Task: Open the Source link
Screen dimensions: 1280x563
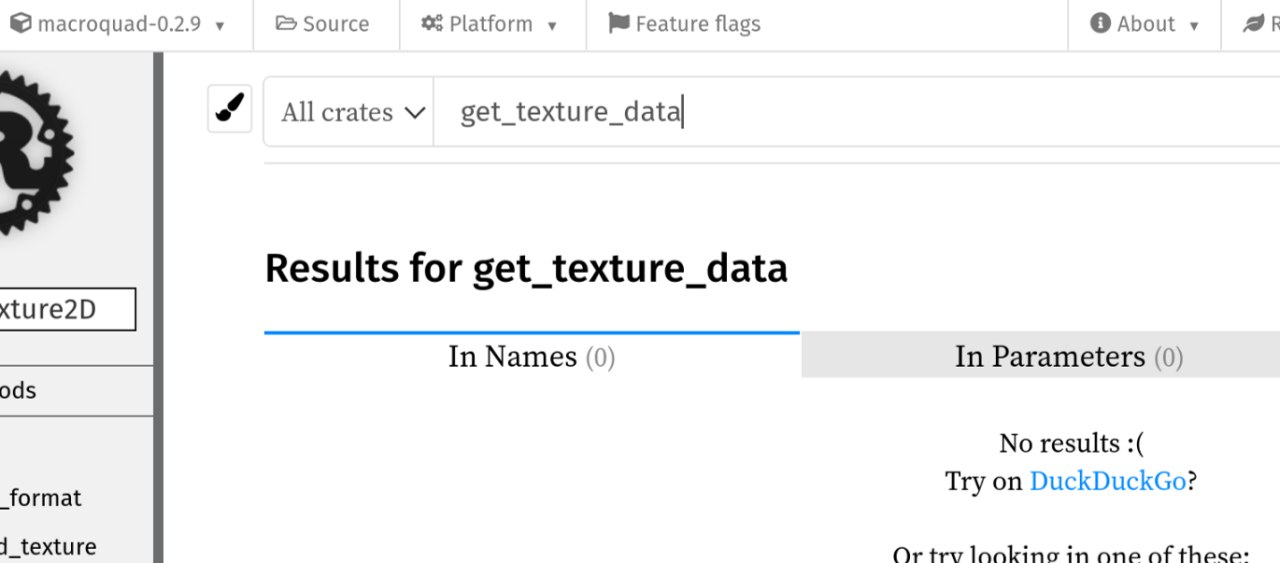Action: (322, 24)
